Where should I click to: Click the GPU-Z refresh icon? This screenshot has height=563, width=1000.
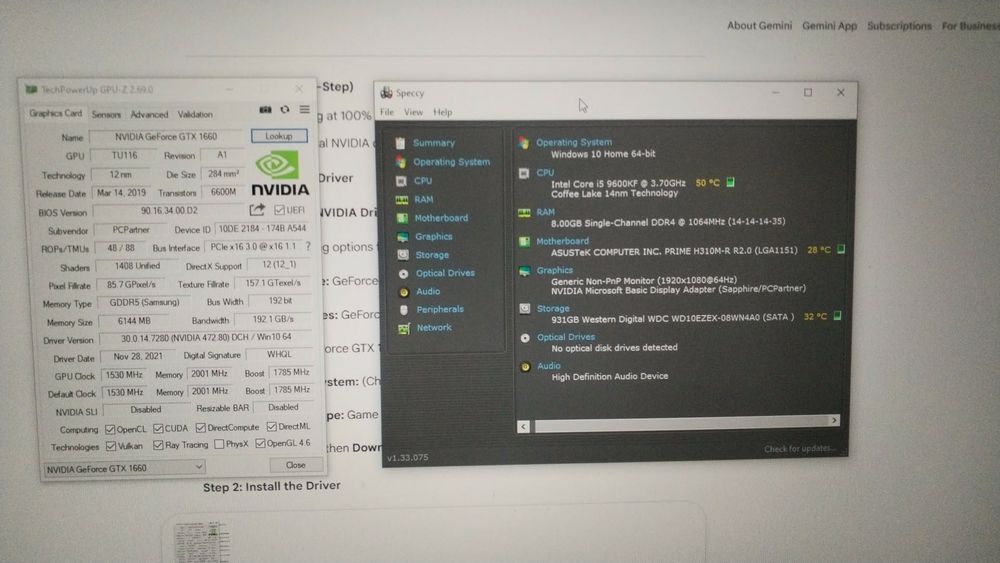pos(285,110)
